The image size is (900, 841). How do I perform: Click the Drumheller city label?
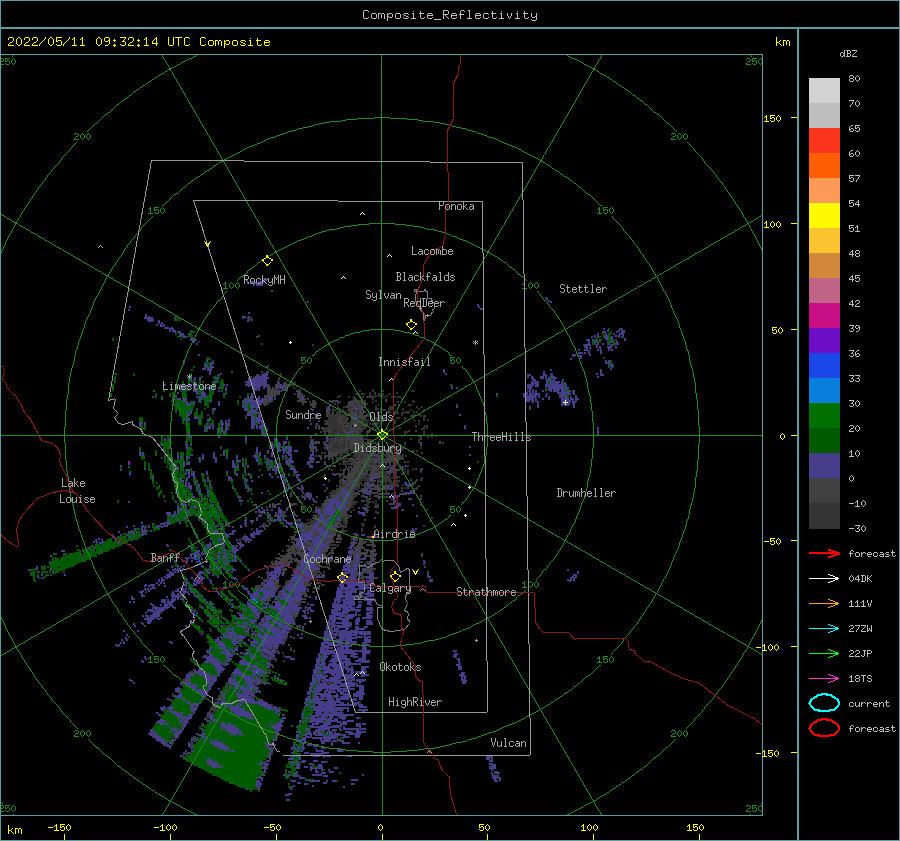tap(586, 493)
